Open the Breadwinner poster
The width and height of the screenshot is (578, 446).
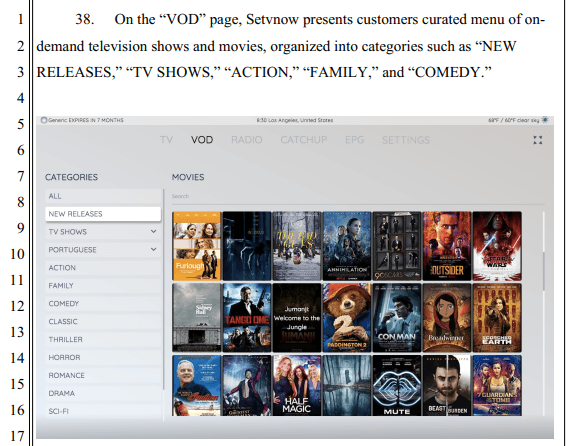coord(447,318)
